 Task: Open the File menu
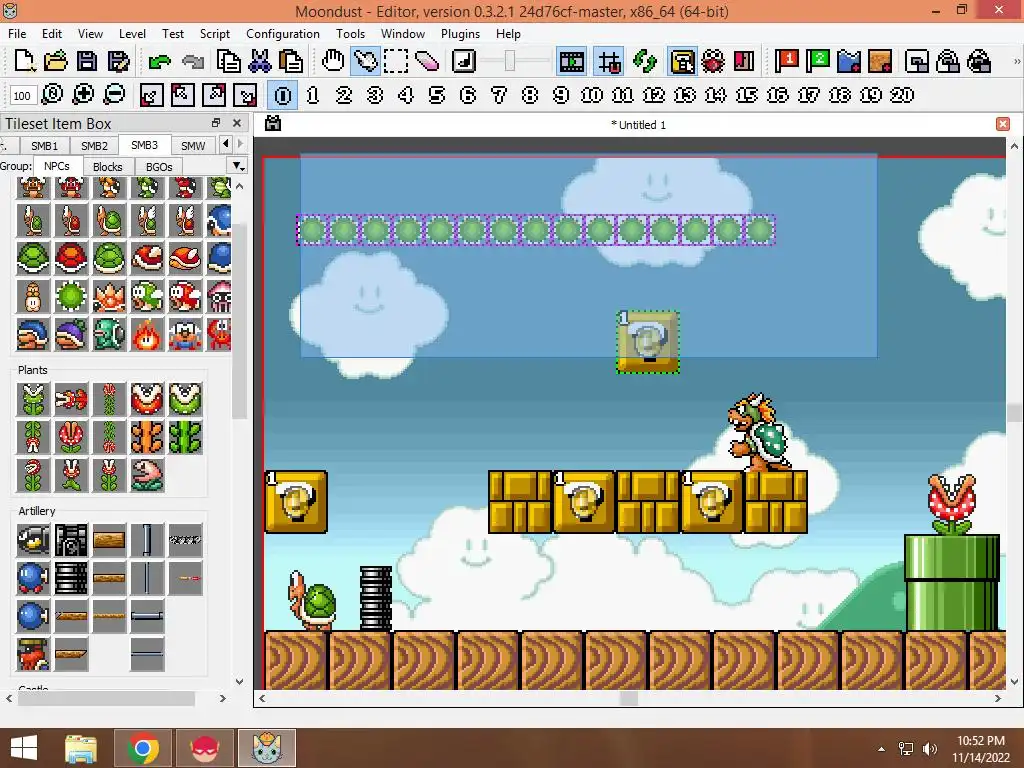(x=17, y=33)
